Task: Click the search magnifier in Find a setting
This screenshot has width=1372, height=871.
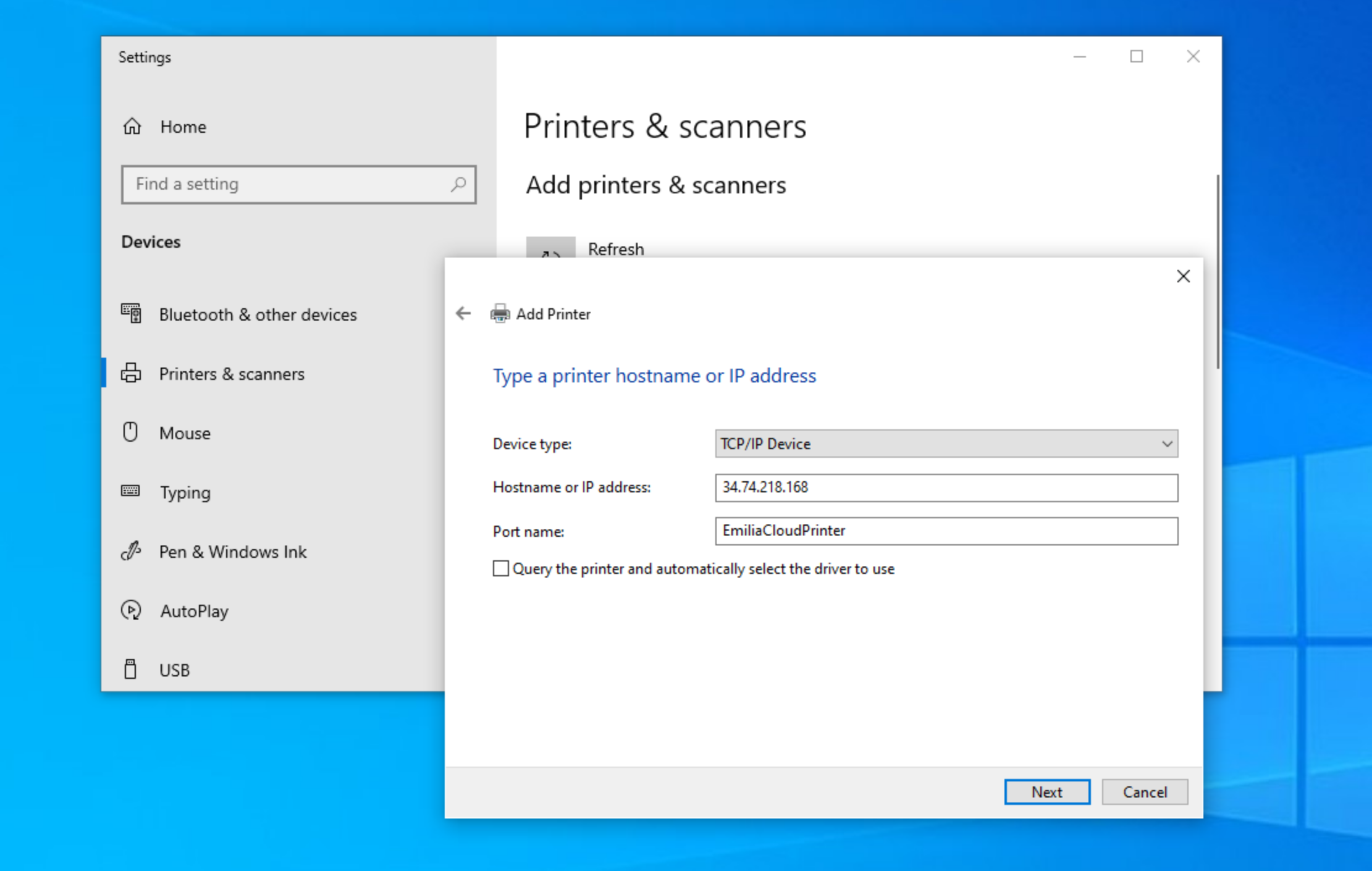Action: (458, 184)
